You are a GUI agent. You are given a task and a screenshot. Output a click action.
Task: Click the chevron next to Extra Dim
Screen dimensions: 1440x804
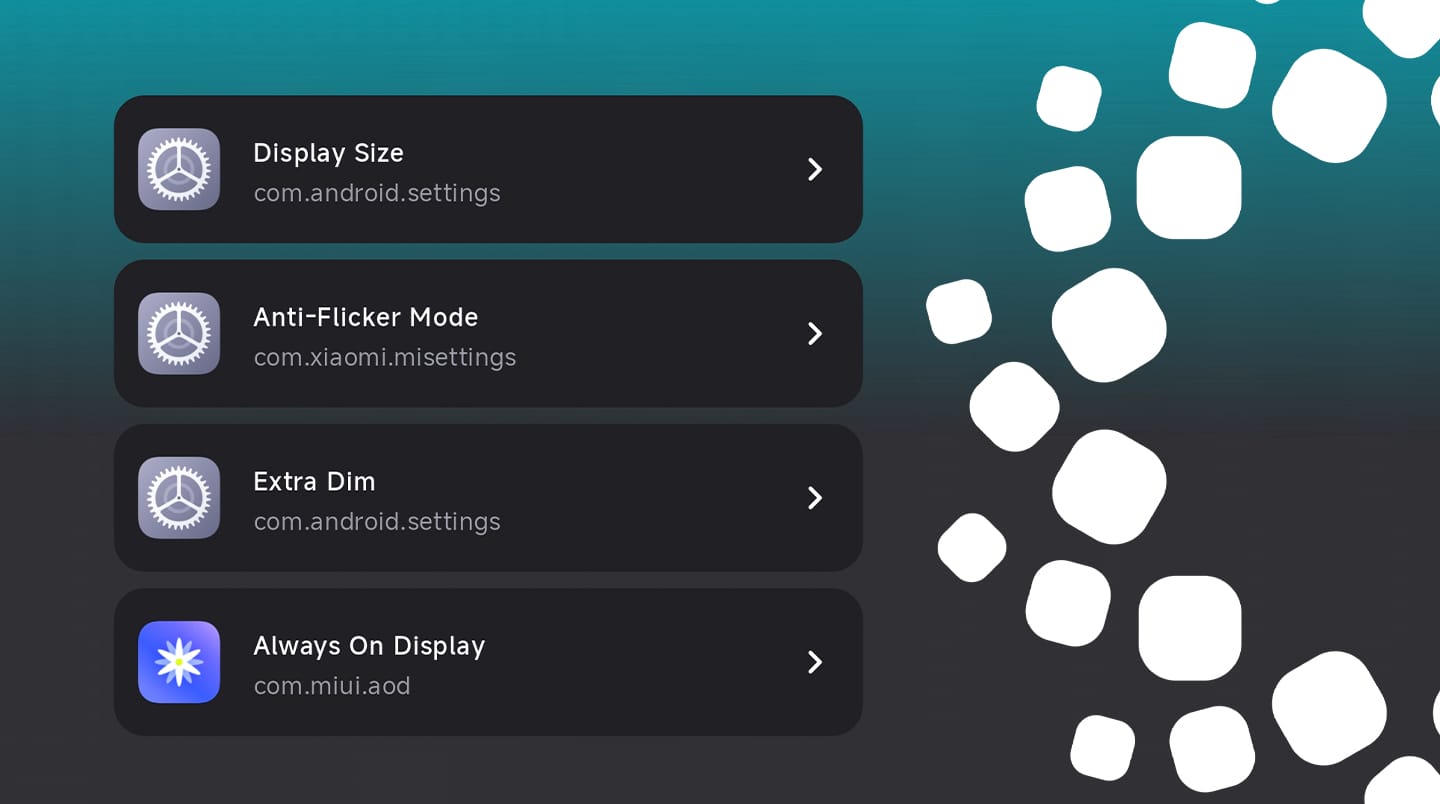point(814,497)
